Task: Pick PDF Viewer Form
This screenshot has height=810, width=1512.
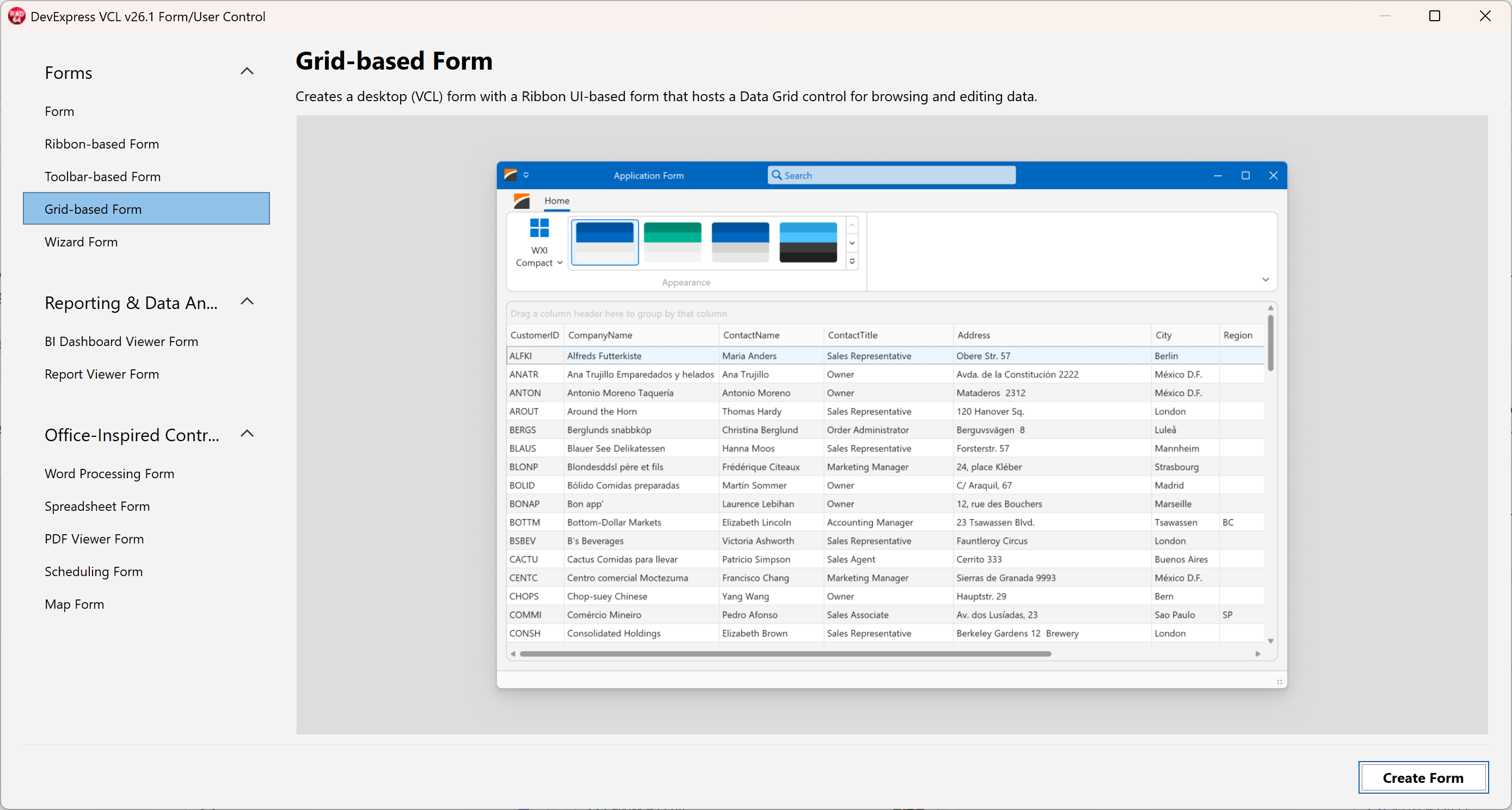Action: [x=94, y=539]
